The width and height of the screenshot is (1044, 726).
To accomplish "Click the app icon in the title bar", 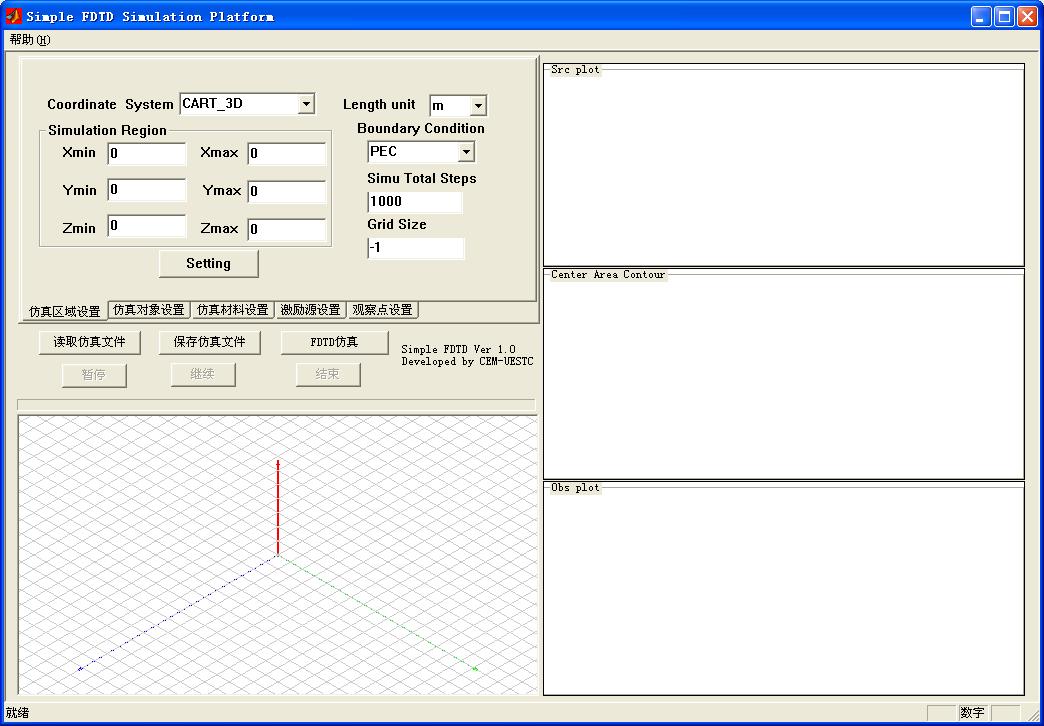I will [13, 16].
